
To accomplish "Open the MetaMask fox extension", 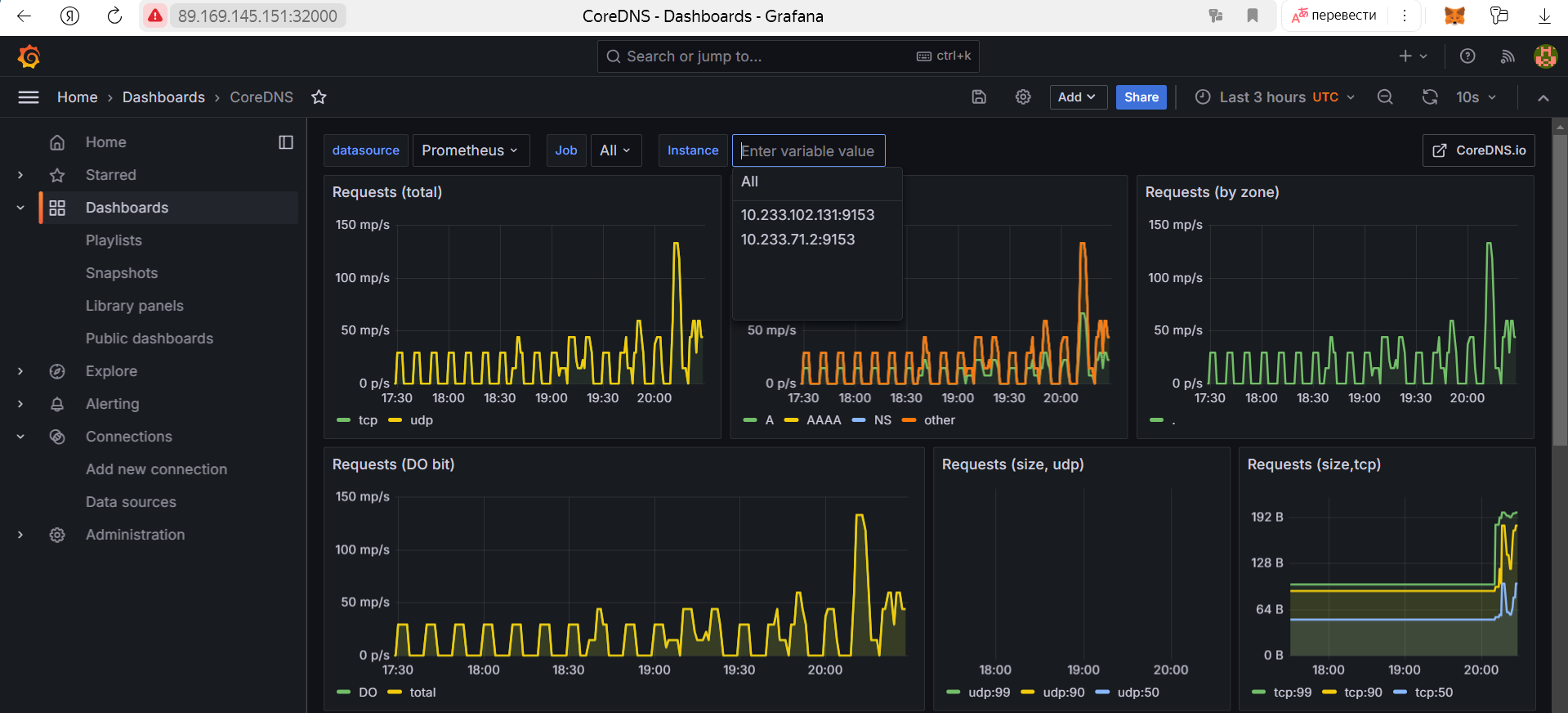I will pyautogui.click(x=1454, y=16).
